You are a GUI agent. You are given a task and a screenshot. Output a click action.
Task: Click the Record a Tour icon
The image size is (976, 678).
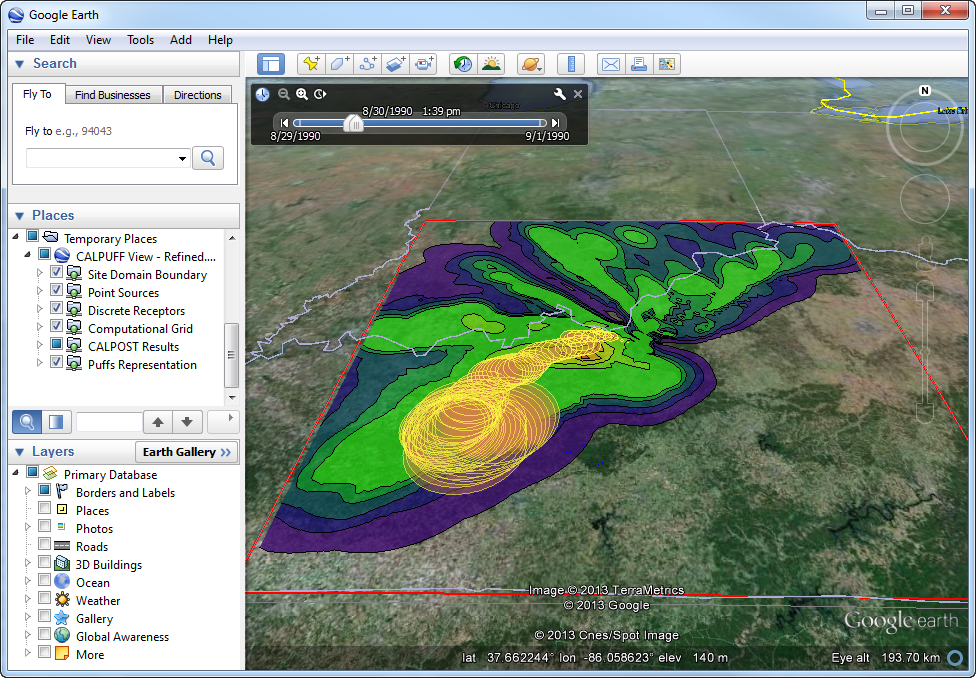pyautogui.click(x=424, y=64)
